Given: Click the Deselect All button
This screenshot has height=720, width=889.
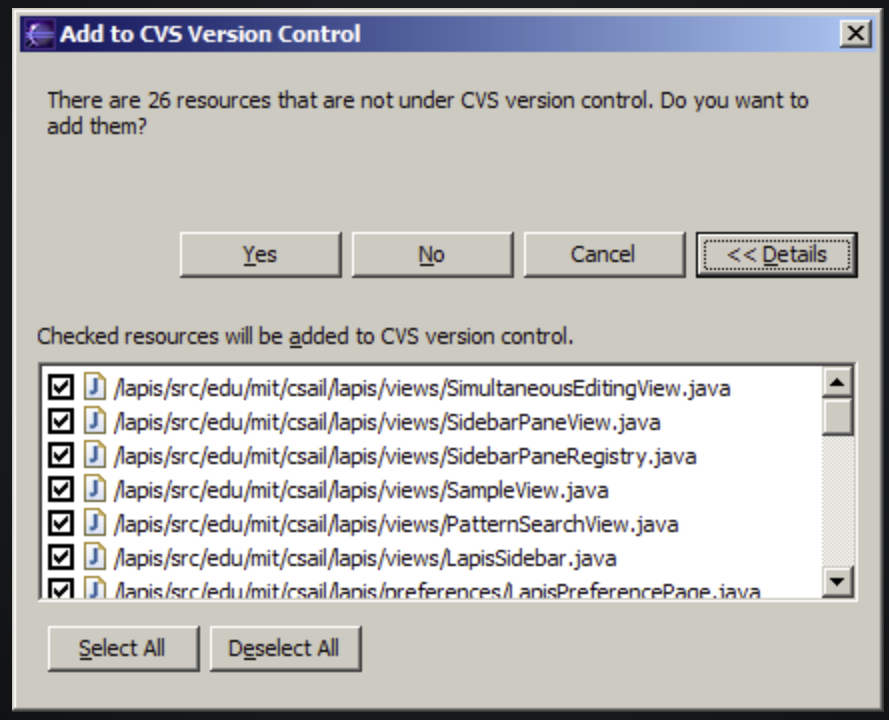Looking at the screenshot, I should [285, 649].
